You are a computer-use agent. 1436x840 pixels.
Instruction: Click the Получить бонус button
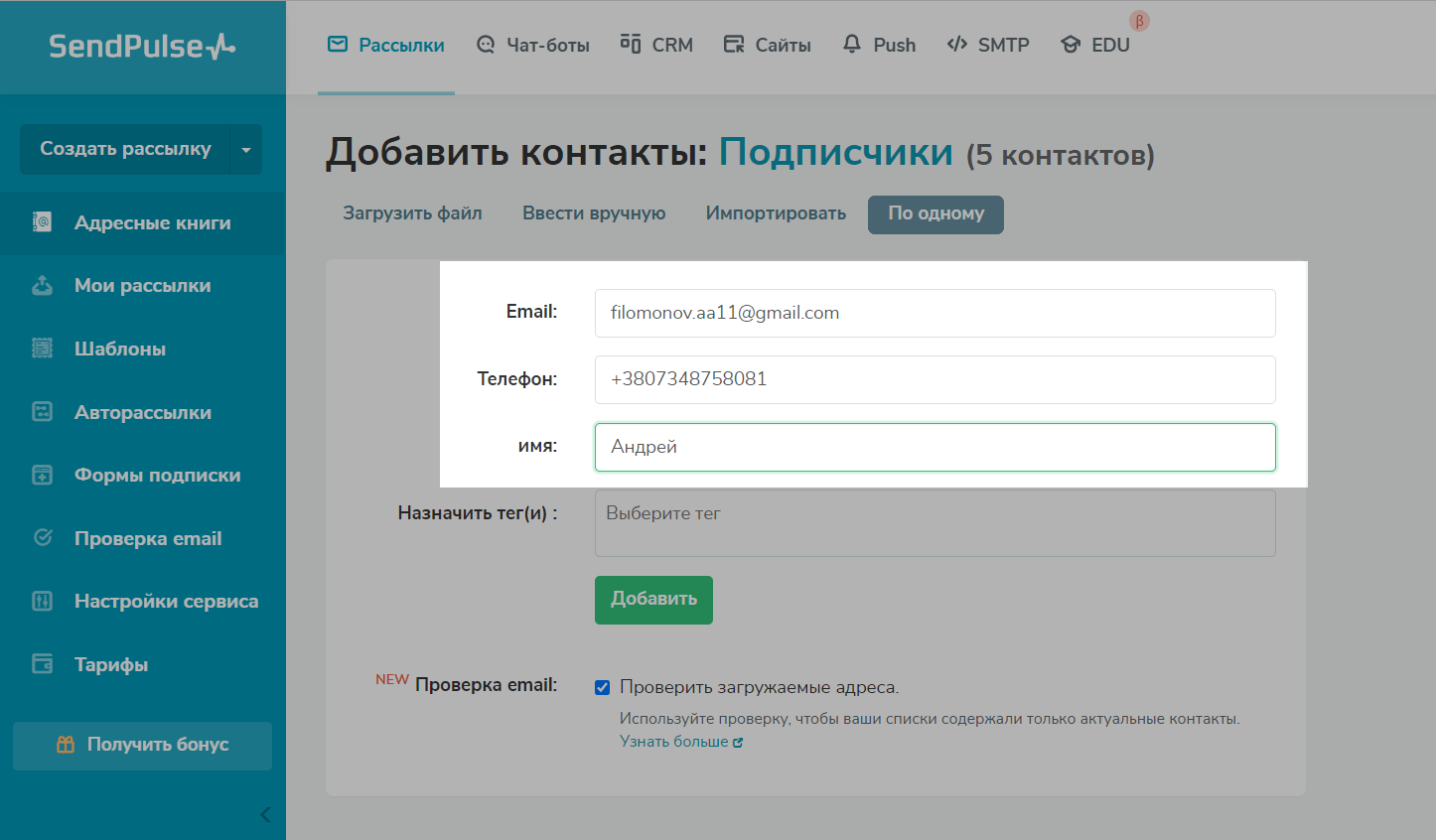pos(142,745)
